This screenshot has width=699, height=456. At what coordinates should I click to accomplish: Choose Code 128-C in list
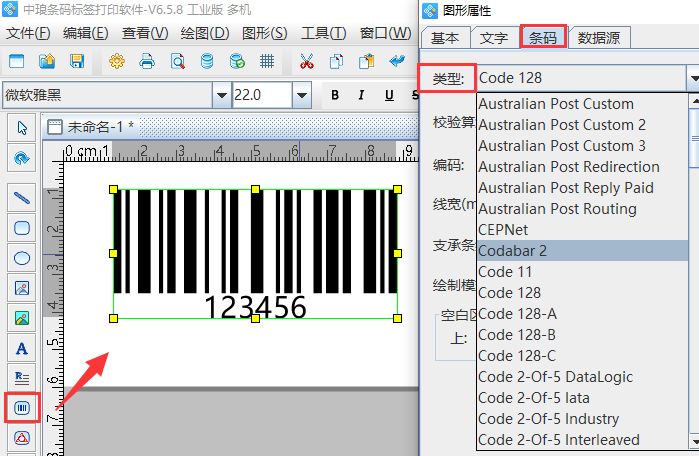pos(582,356)
